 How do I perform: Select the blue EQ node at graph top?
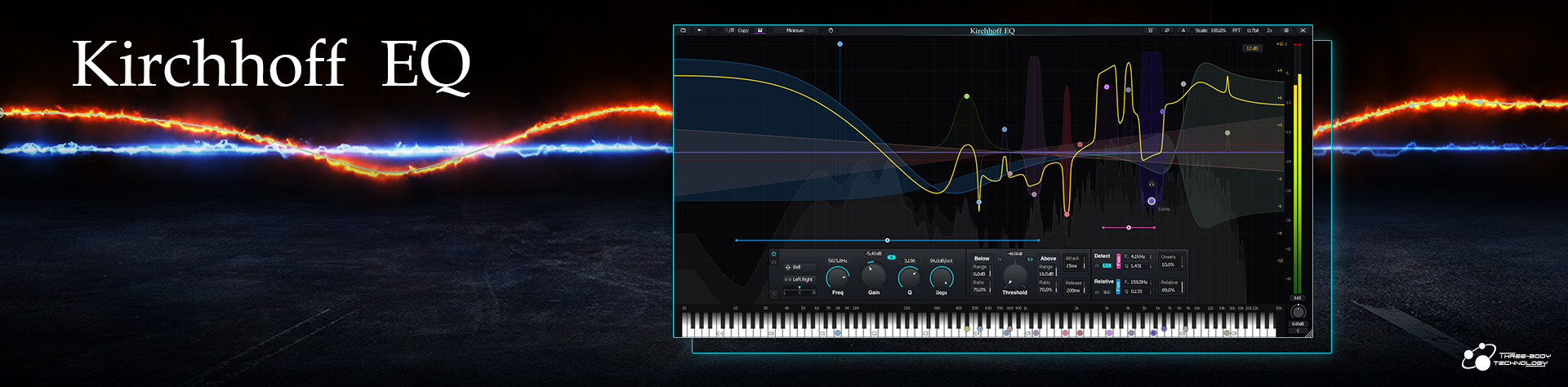pos(840,44)
